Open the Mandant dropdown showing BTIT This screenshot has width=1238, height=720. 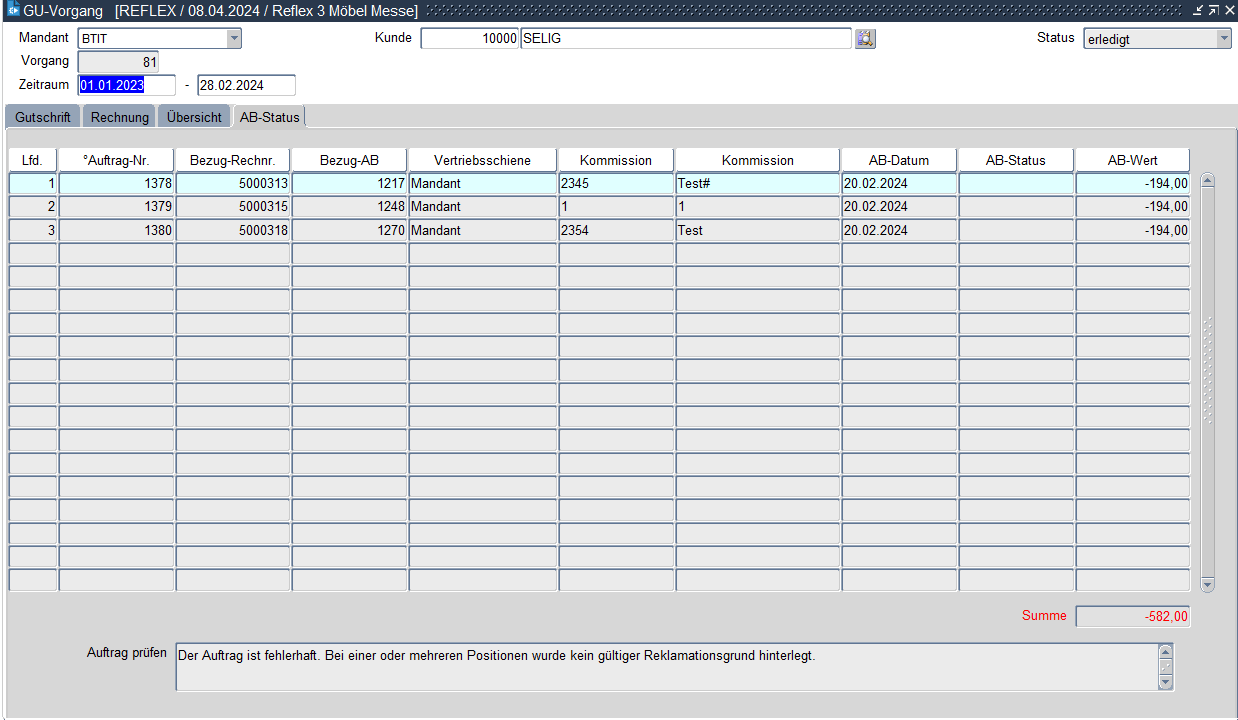(234, 39)
